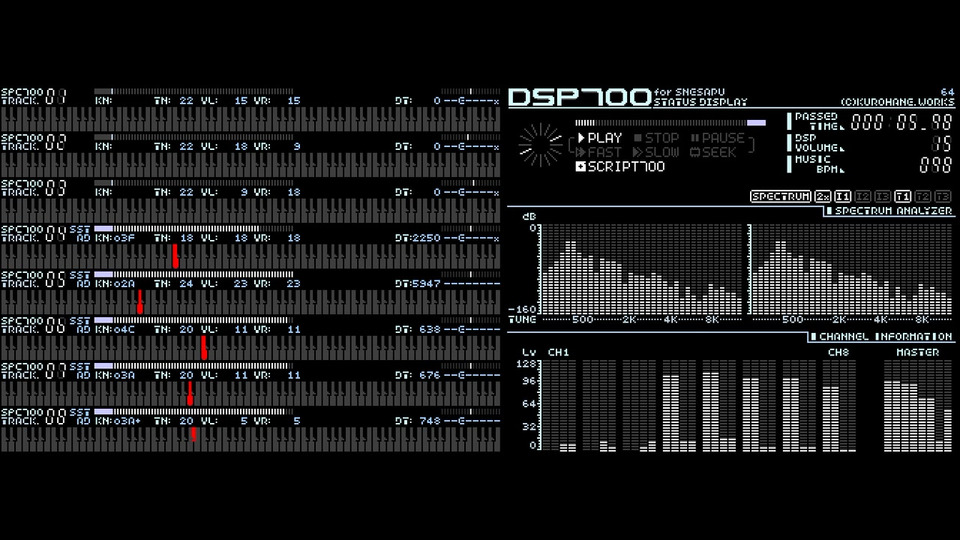960x540 pixels.
Task: Click Track 02 piano keyboard
Action: [x=250, y=165]
